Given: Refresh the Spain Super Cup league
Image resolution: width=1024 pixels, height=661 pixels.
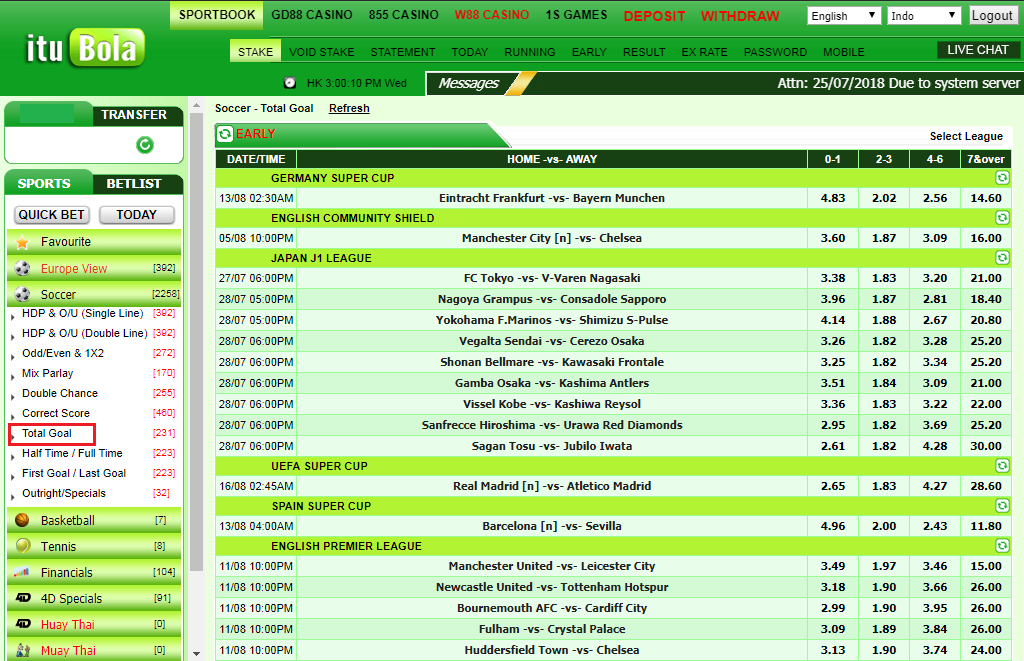Looking at the screenshot, I should pos(1002,506).
